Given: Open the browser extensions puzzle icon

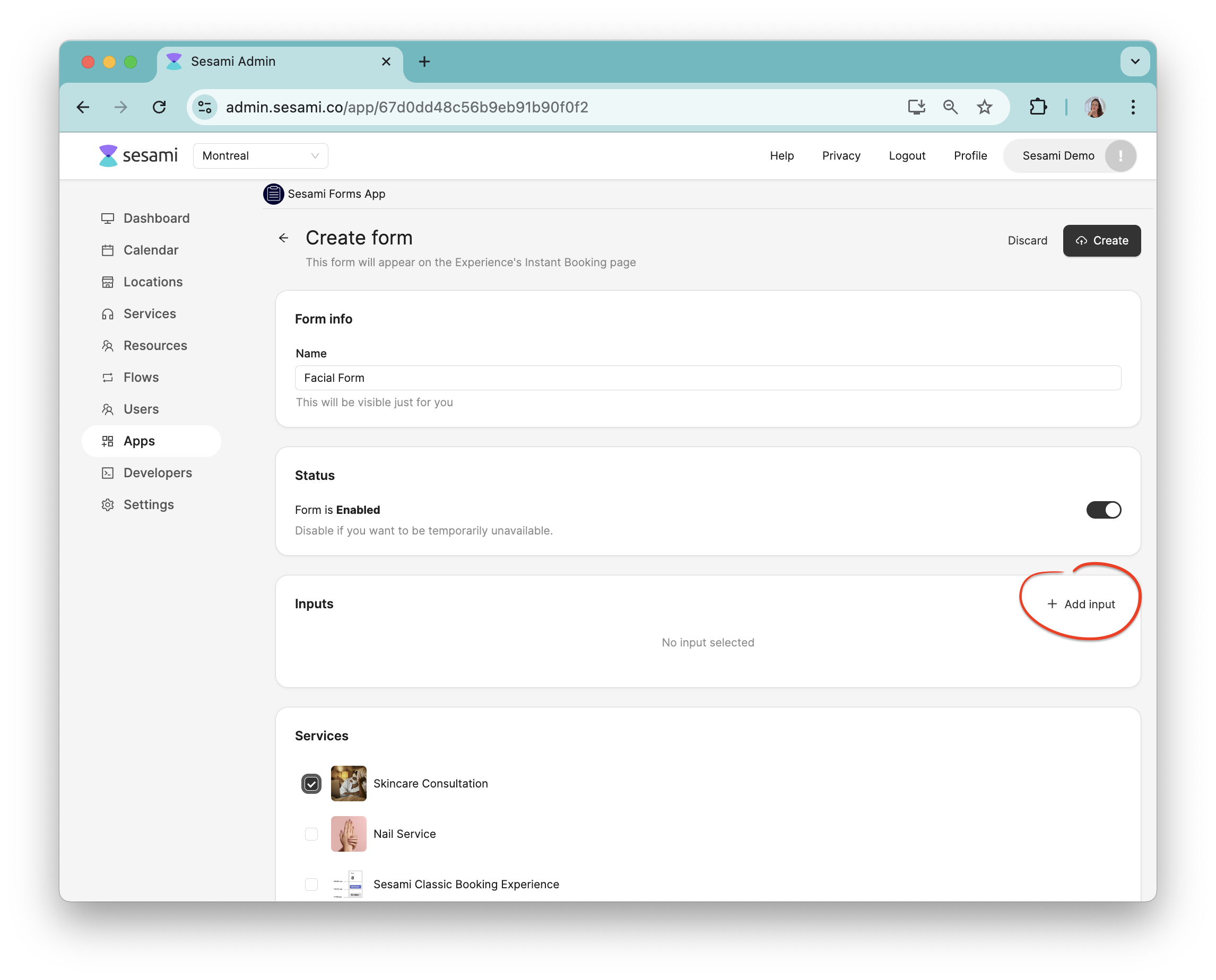Looking at the screenshot, I should tap(1038, 107).
